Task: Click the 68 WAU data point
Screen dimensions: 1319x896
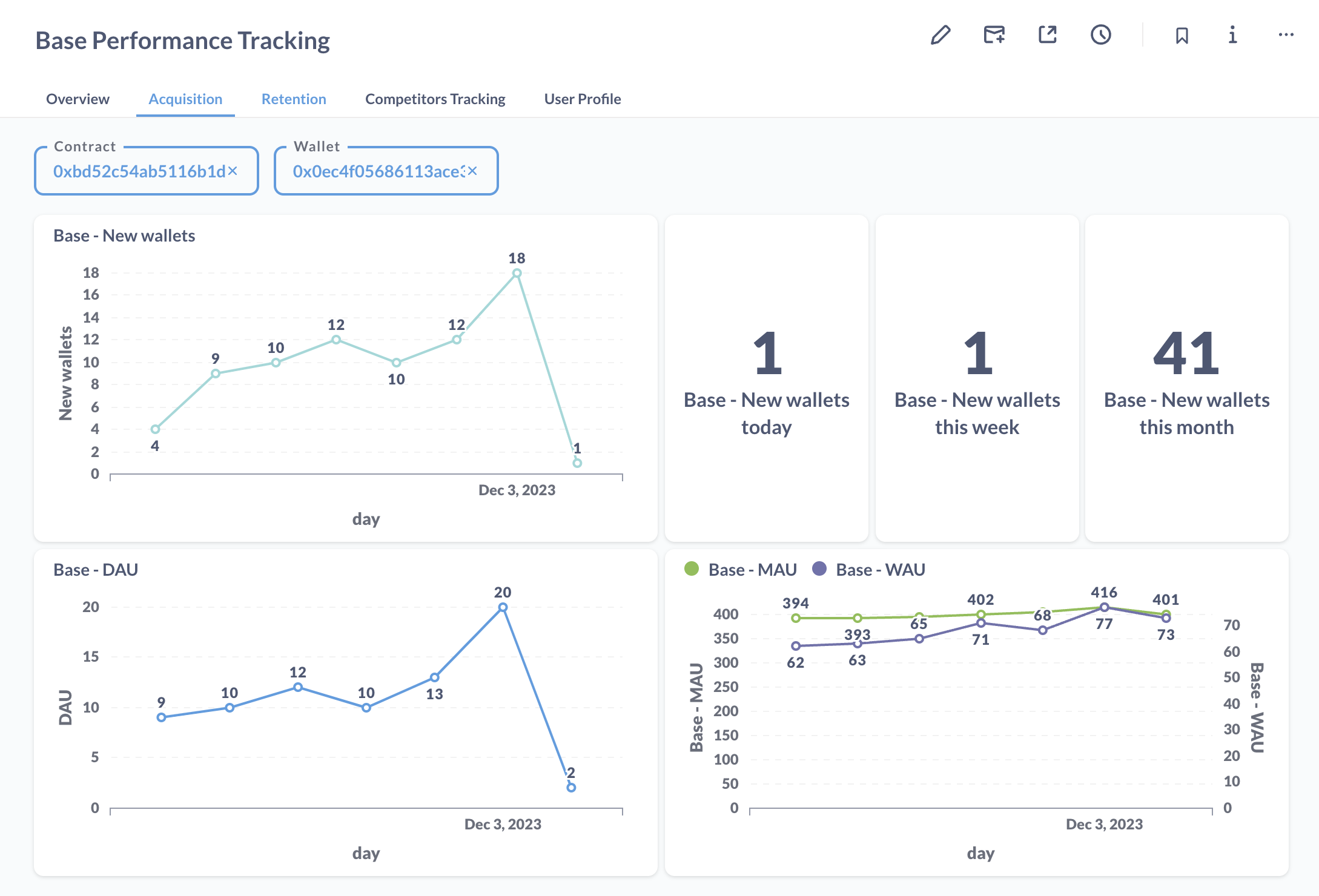Action: [1042, 630]
